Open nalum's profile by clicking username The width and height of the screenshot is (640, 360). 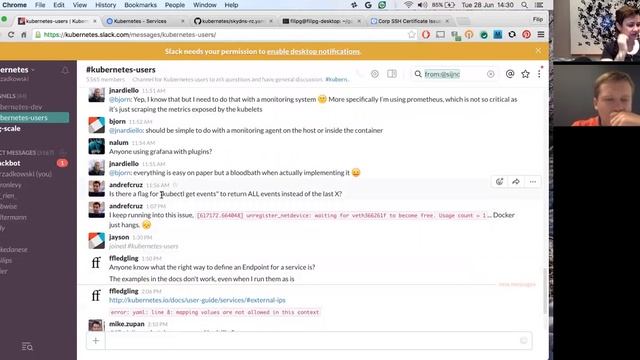pyautogui.click(x=119, y=142)
